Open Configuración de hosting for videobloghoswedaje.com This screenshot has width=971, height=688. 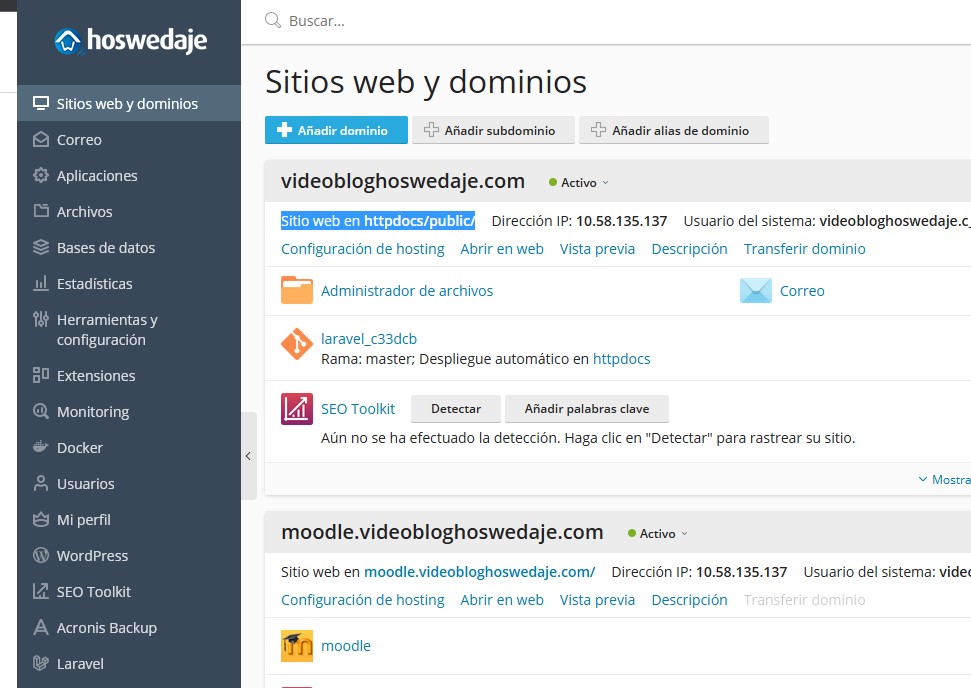[x=363, y=249]
